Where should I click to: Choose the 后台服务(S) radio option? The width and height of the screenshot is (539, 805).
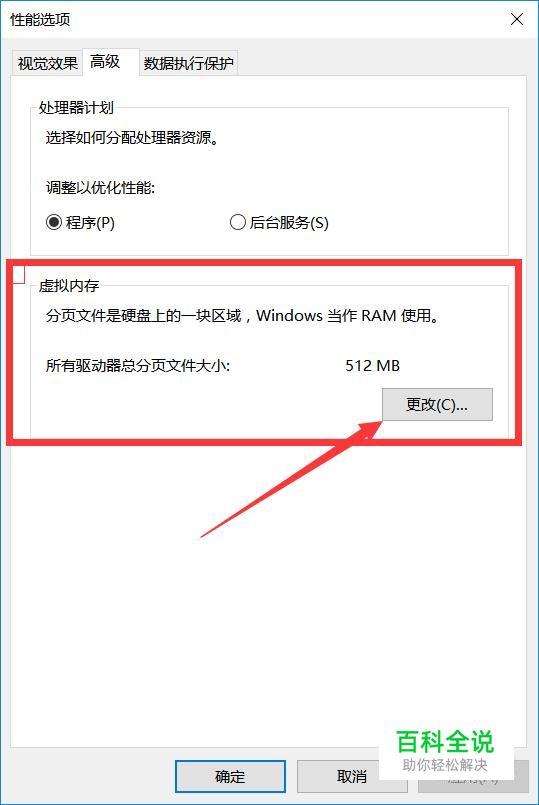279,223
